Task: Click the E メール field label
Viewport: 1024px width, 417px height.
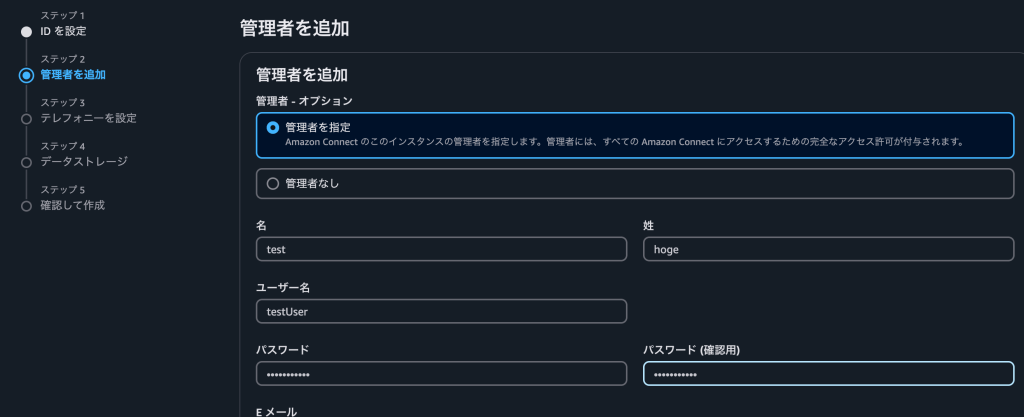Action: point(277,411)
